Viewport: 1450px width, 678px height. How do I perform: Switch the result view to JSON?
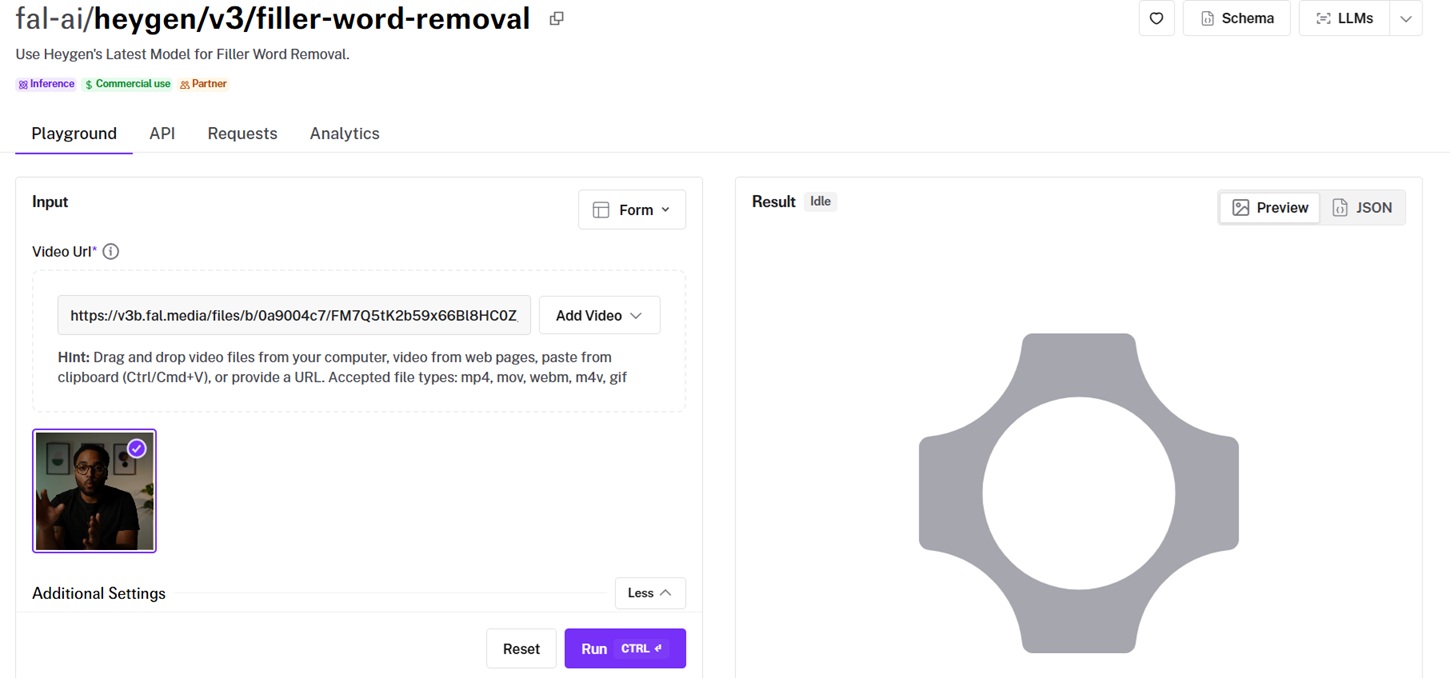pyautogui.click(x=1362, y=208)
